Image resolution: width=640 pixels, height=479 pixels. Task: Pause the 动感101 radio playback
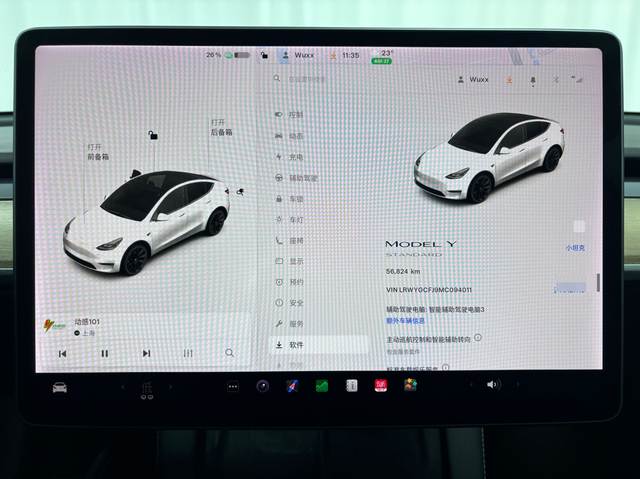click(x=105, y=353)
